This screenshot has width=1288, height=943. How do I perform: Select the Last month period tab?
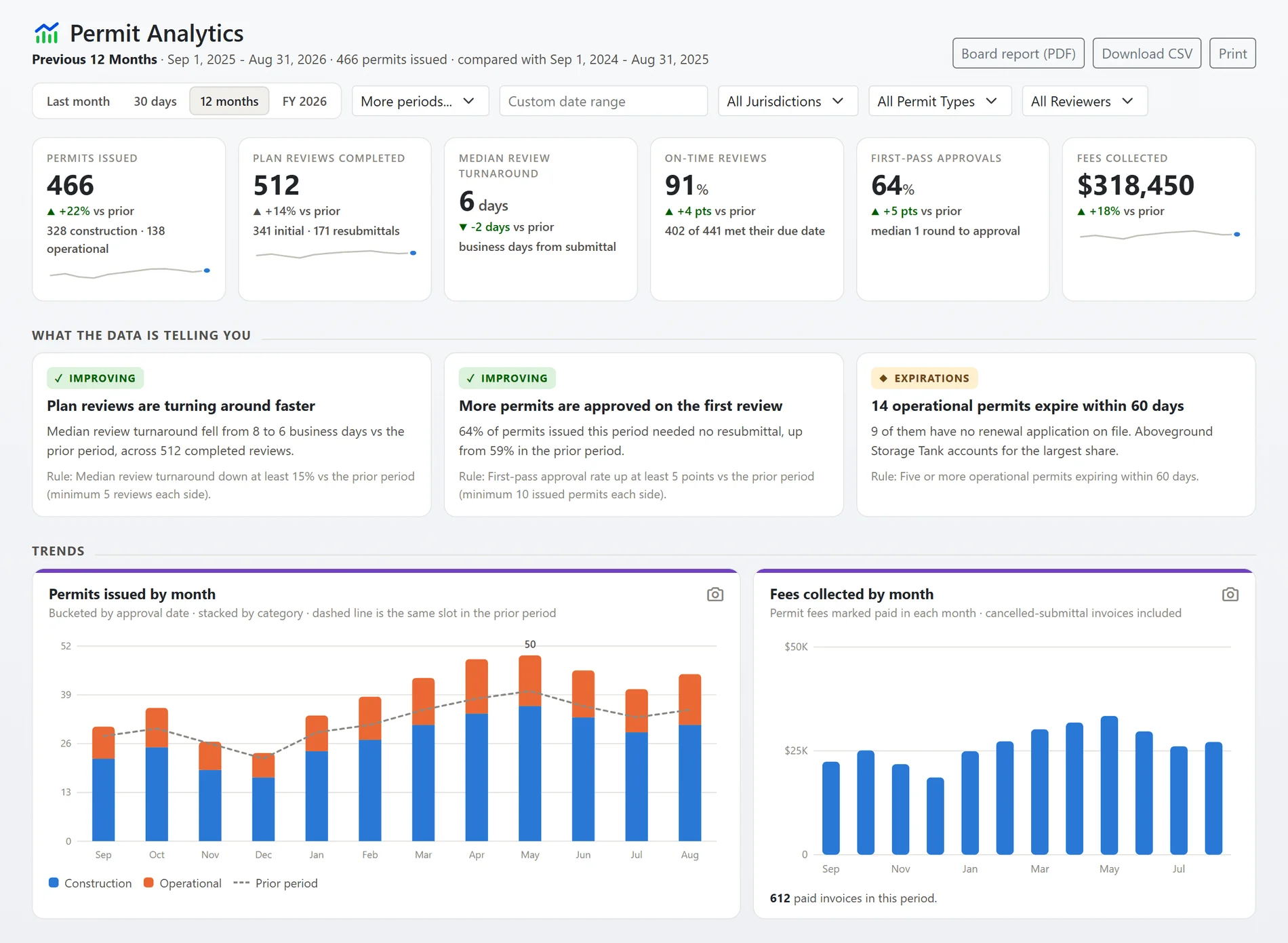[78, 101]
